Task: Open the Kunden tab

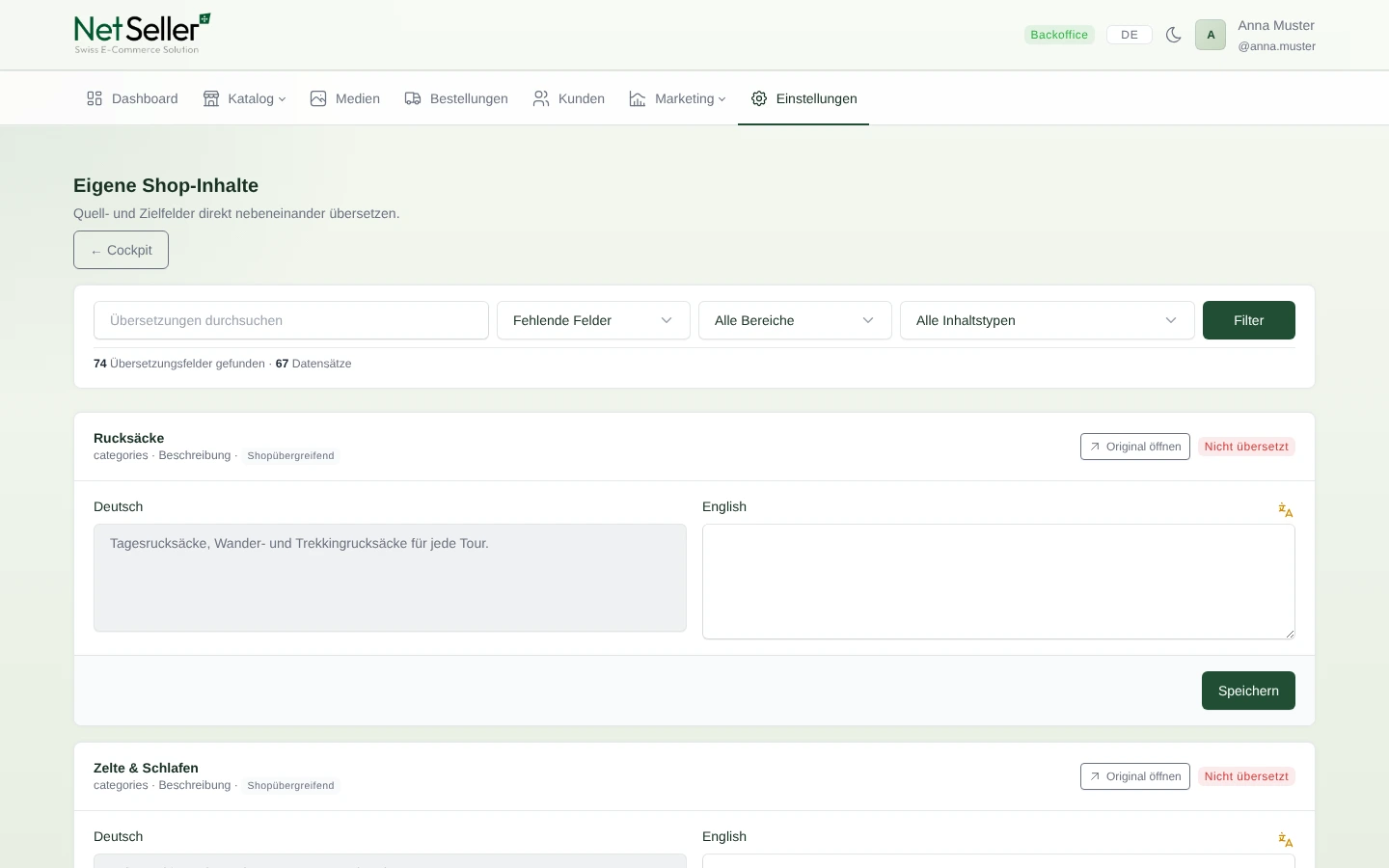Action: [569, 98]
